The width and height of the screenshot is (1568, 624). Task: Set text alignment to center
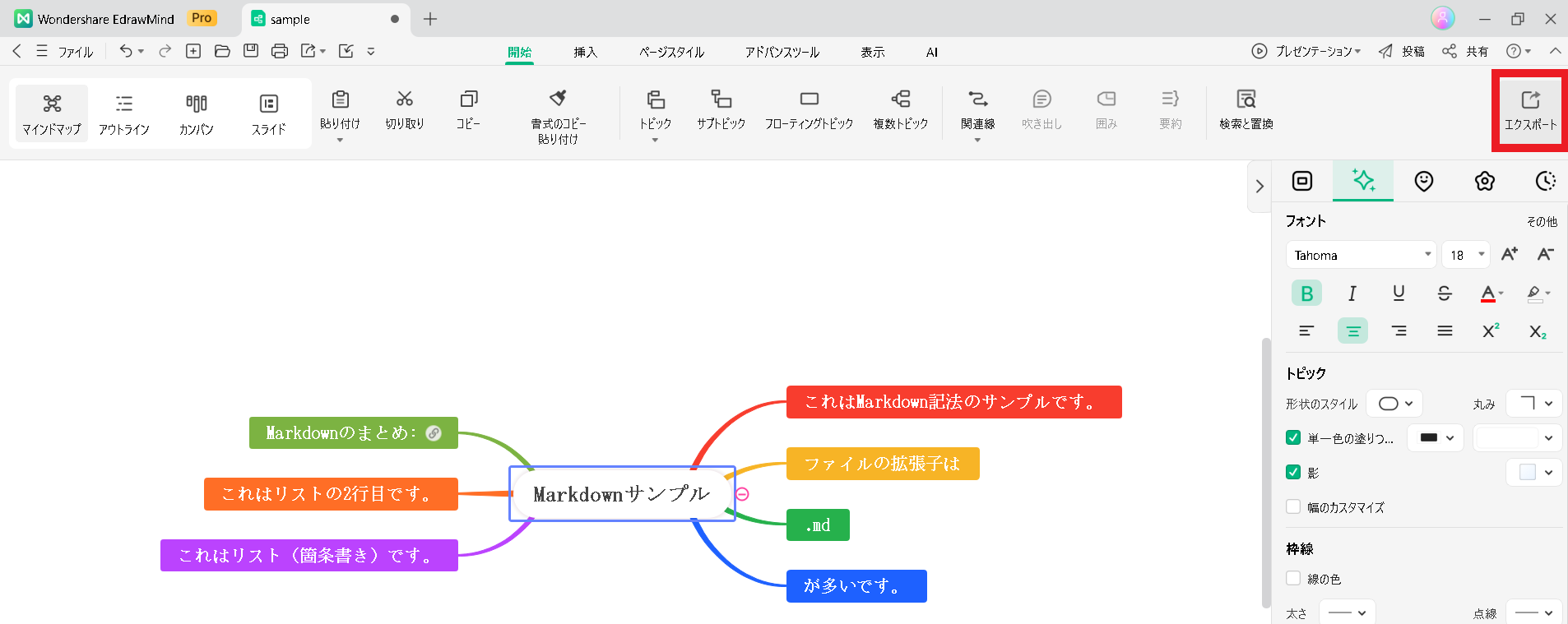(x=1352, y=331)
